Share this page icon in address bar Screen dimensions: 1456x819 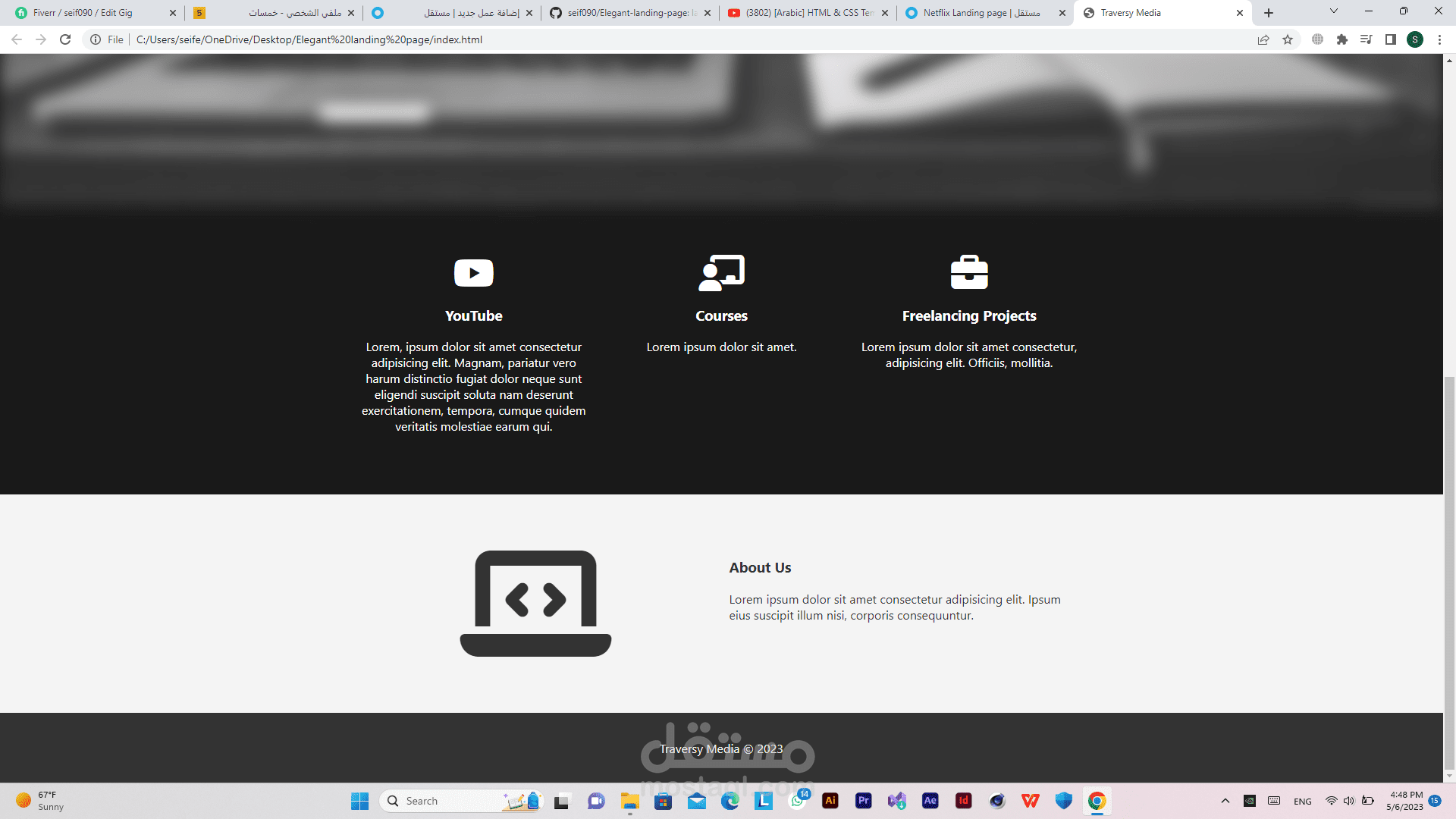tap(1263, 39)
